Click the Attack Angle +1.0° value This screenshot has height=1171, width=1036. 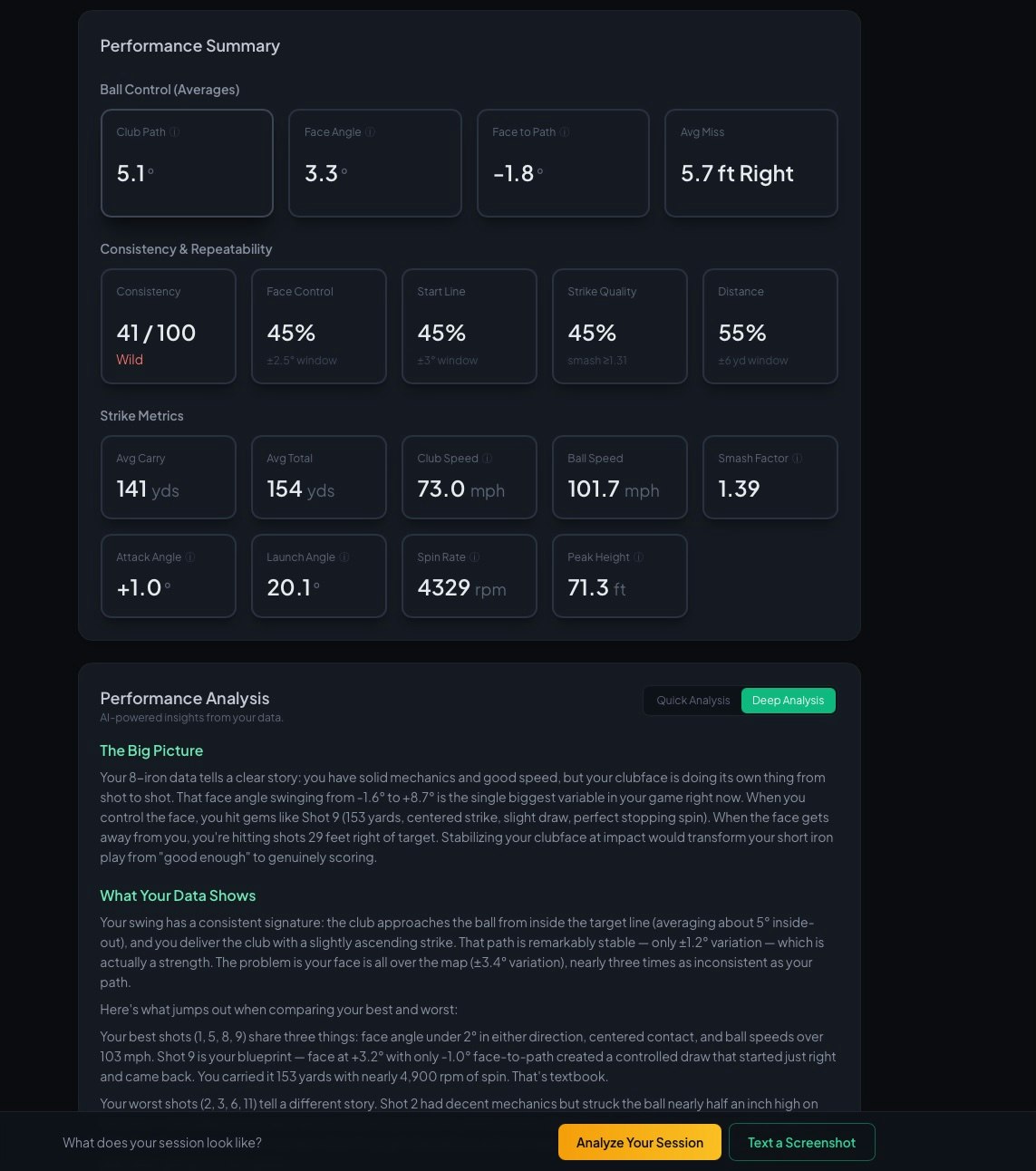(x=143, y=588)
